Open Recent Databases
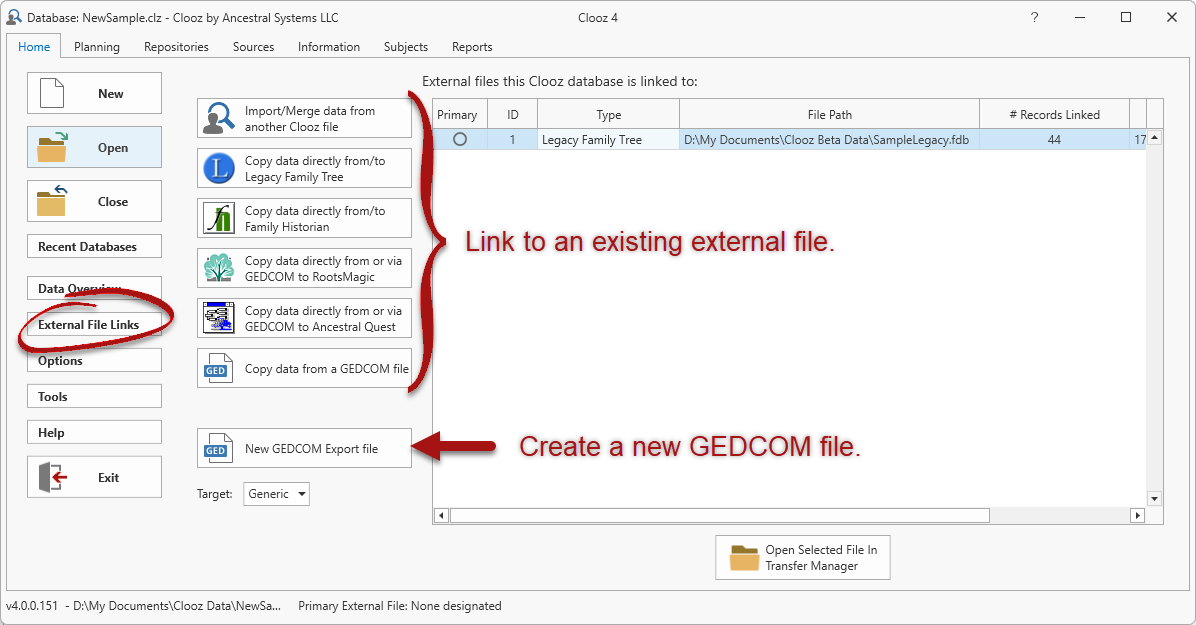 94,246
